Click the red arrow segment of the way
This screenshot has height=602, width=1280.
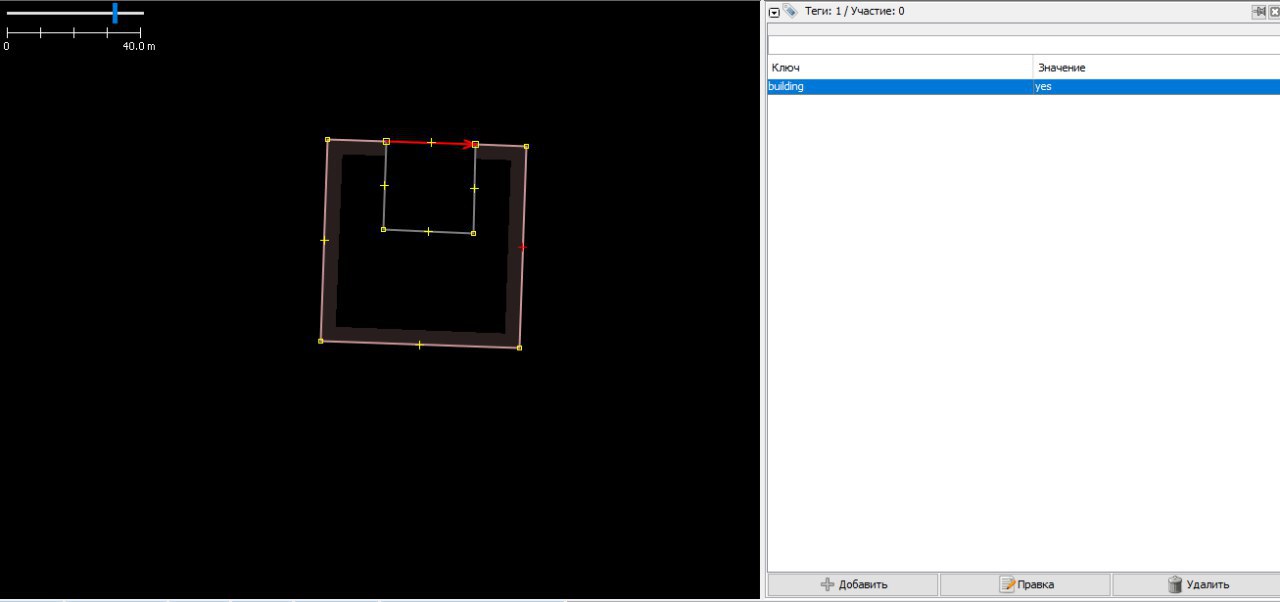[x=430, y=143]
